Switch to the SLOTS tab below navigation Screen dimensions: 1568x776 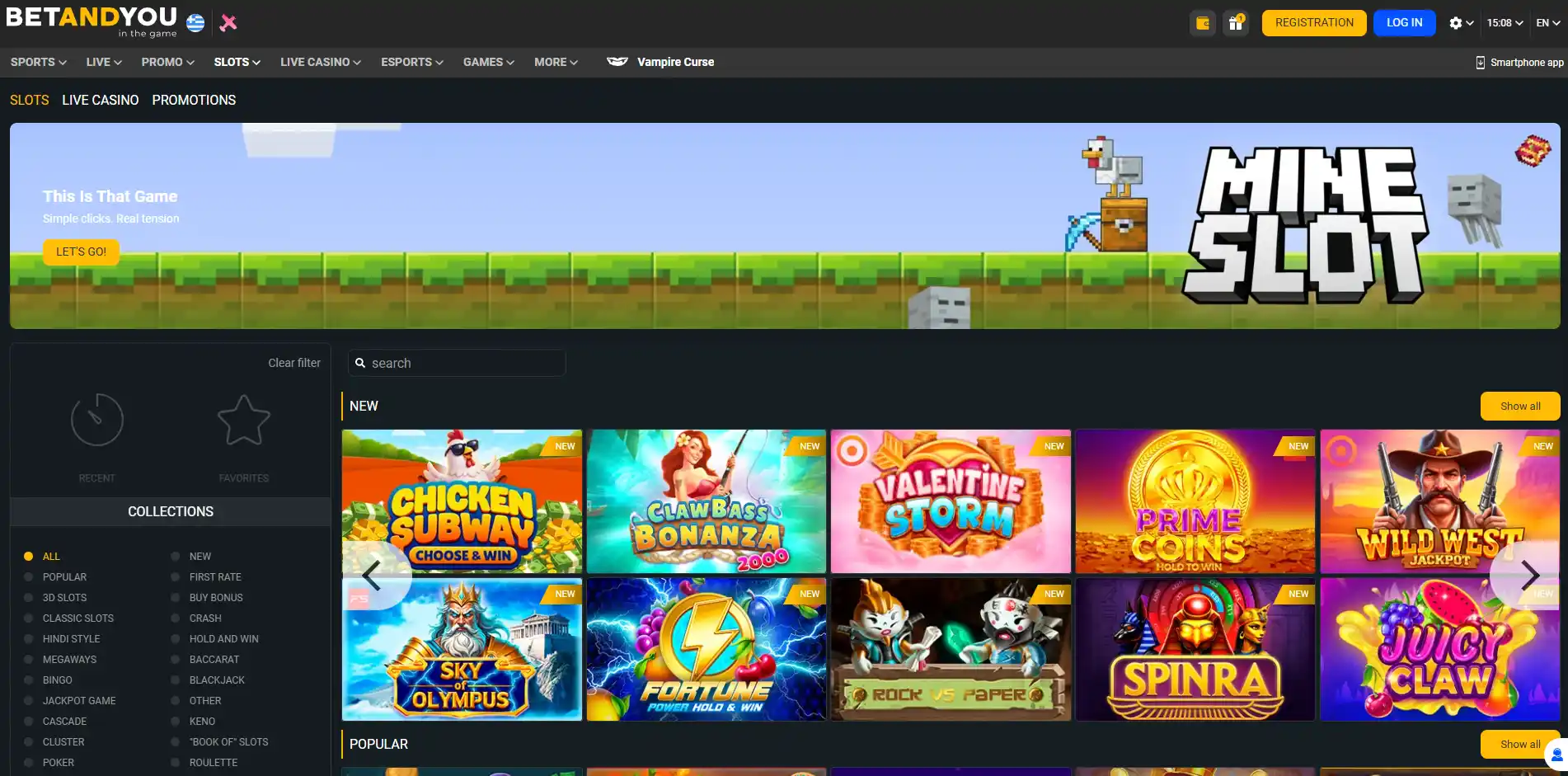30,100
